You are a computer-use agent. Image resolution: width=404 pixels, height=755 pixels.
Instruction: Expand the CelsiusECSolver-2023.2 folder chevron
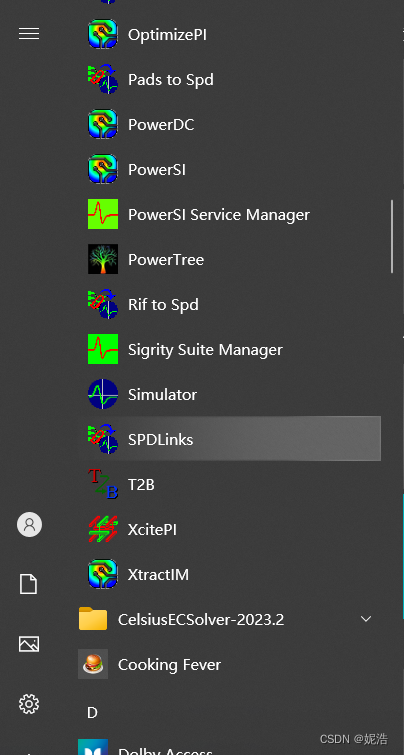(366, 619)
